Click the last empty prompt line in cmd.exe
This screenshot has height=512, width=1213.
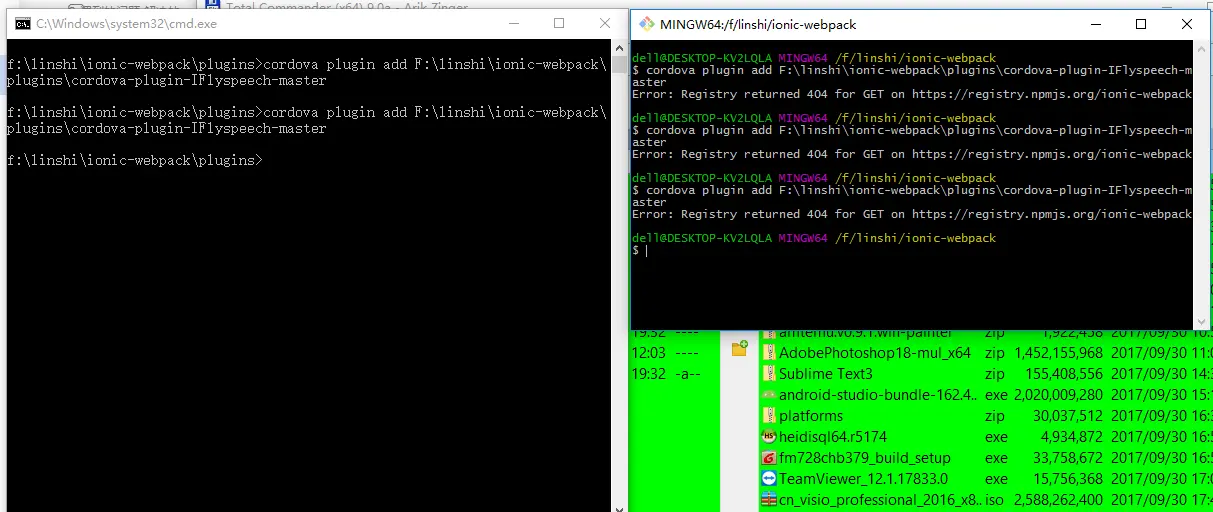(135, 160)
